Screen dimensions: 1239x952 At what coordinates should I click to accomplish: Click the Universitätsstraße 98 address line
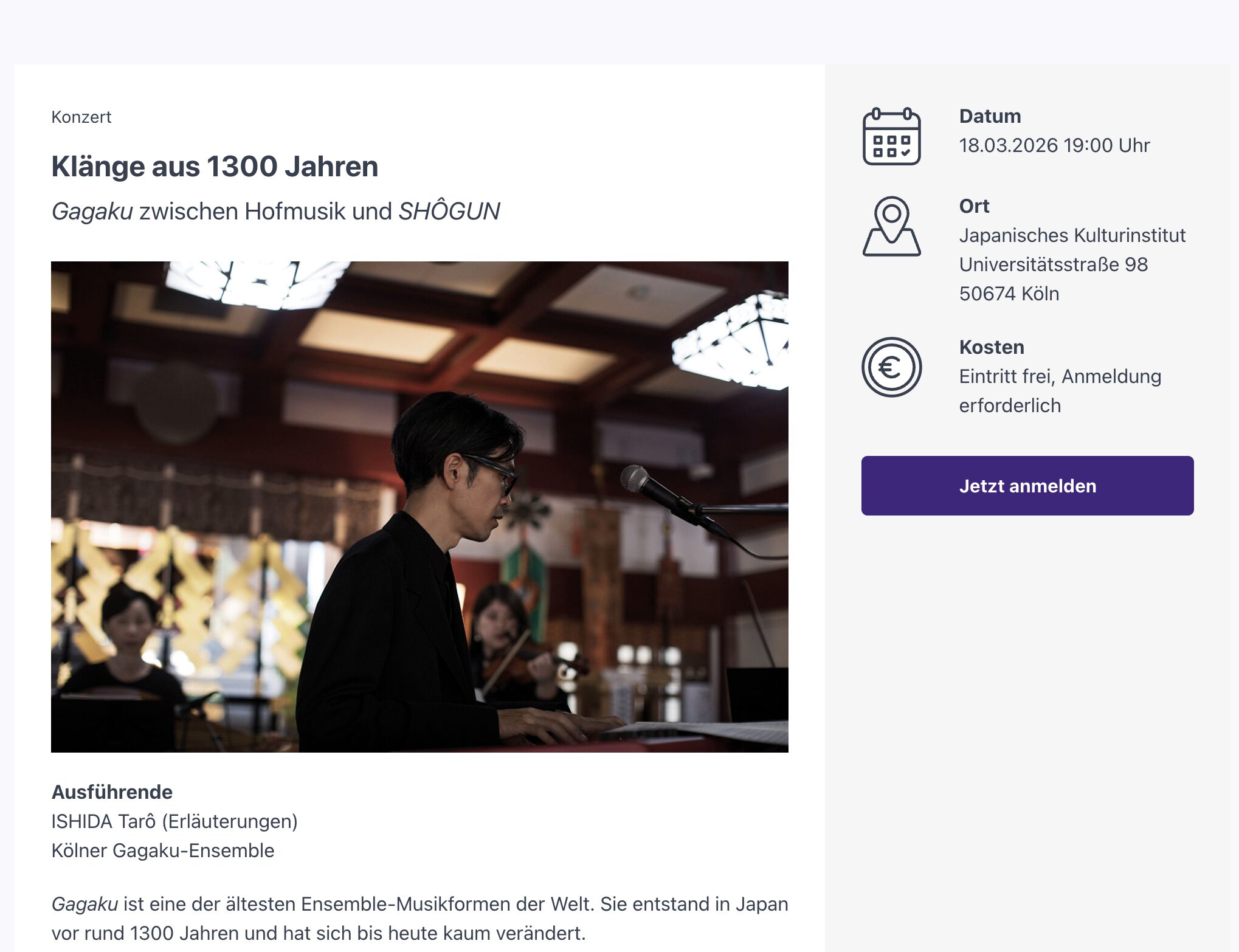(1053, 264)
